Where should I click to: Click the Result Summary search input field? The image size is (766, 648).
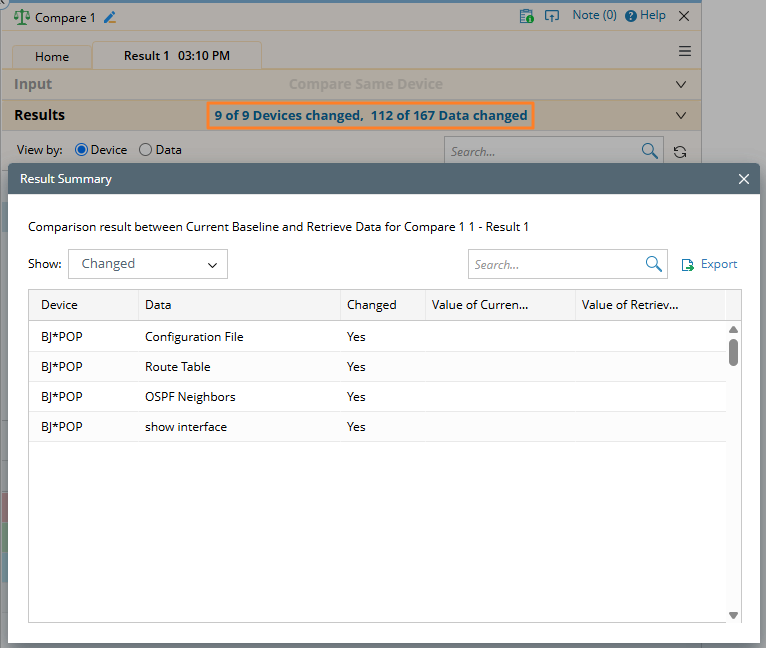click(556, 265)
